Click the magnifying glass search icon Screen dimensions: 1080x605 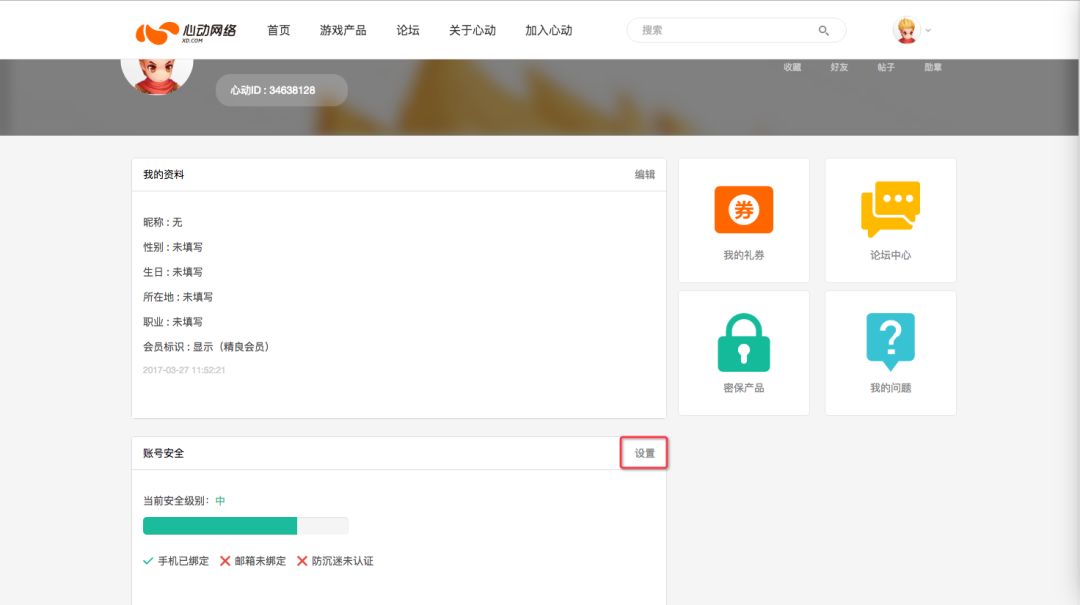pyautogui.click(x=823, y=30)
